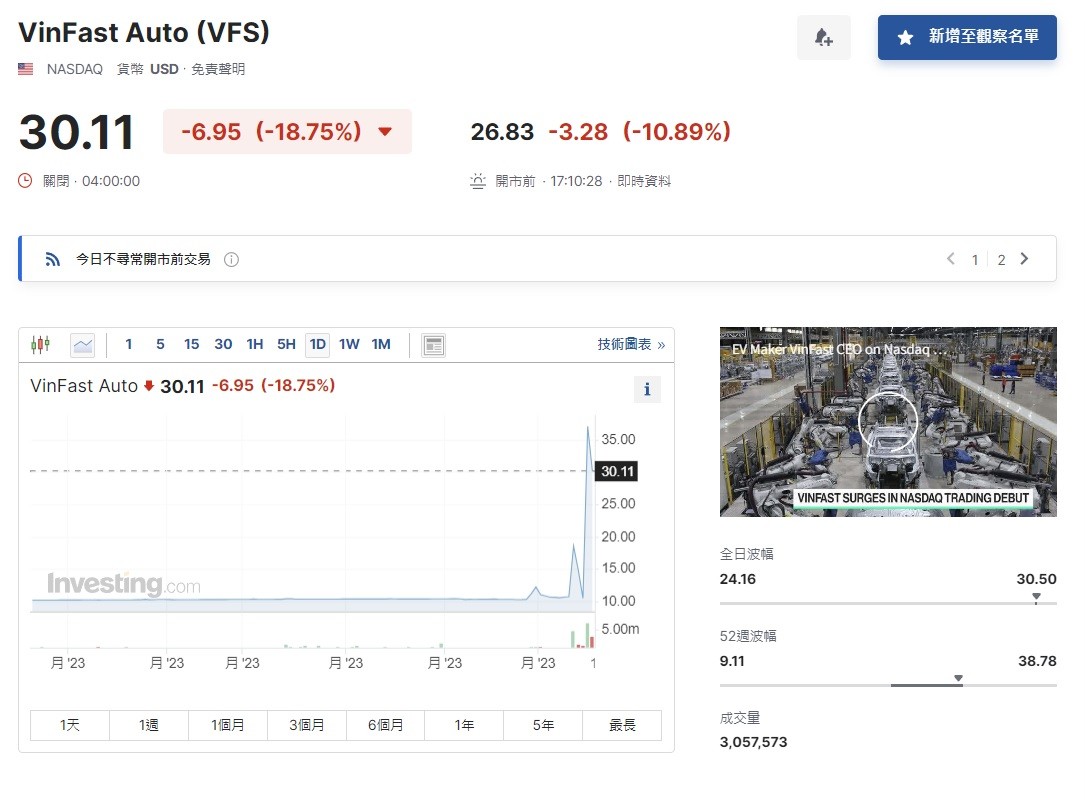
Task: Click the day range low value 24.16
Action: [x=738, y=579]
